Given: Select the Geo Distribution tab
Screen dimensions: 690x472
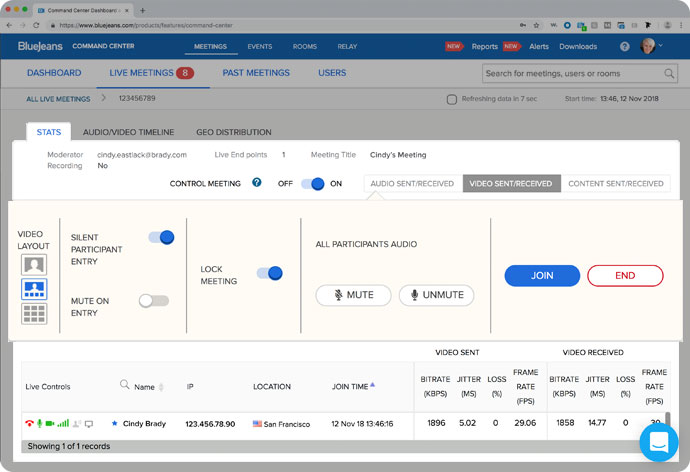Looking at the screenshot, I should 234,132.
